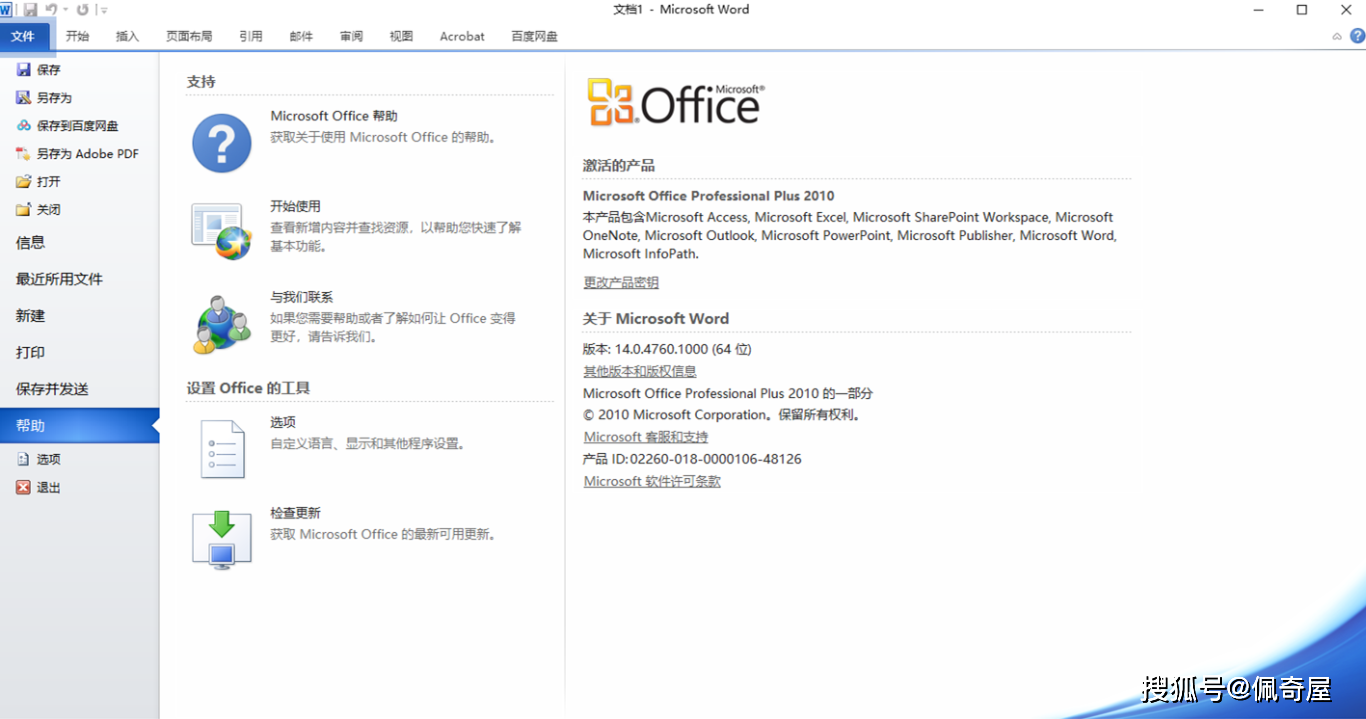Open 打印 in the backstage sidebar
Screen dimensions: 1366x719
click(30, 352)
